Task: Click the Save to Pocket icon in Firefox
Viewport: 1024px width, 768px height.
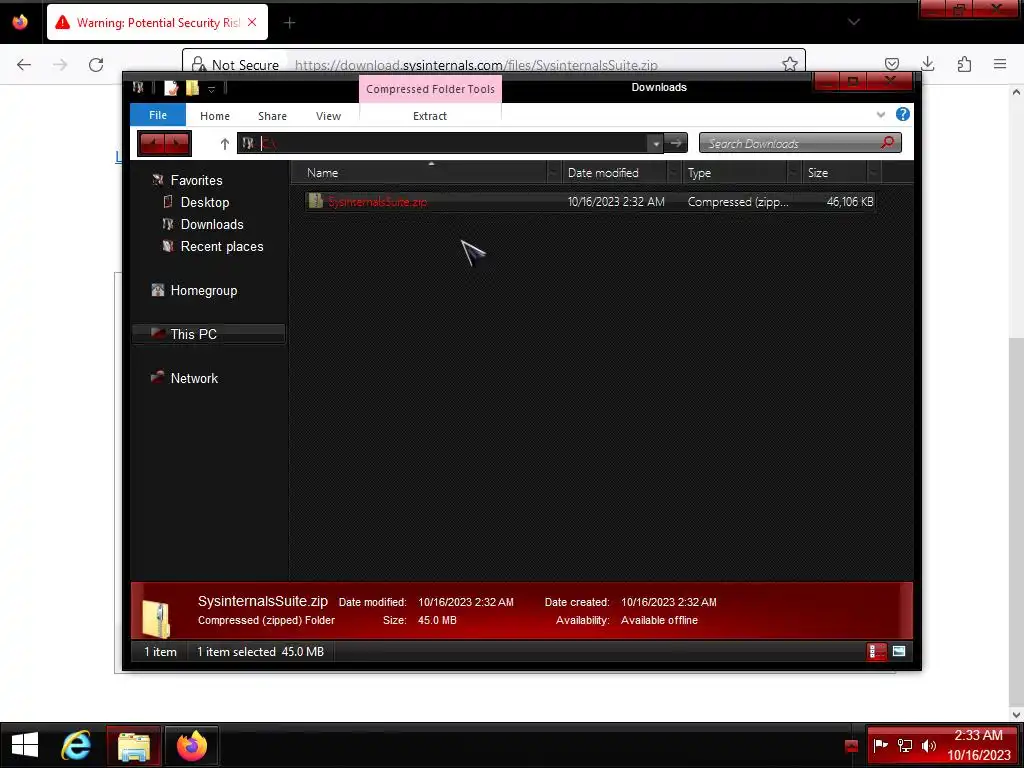Action: pos(891,64)
